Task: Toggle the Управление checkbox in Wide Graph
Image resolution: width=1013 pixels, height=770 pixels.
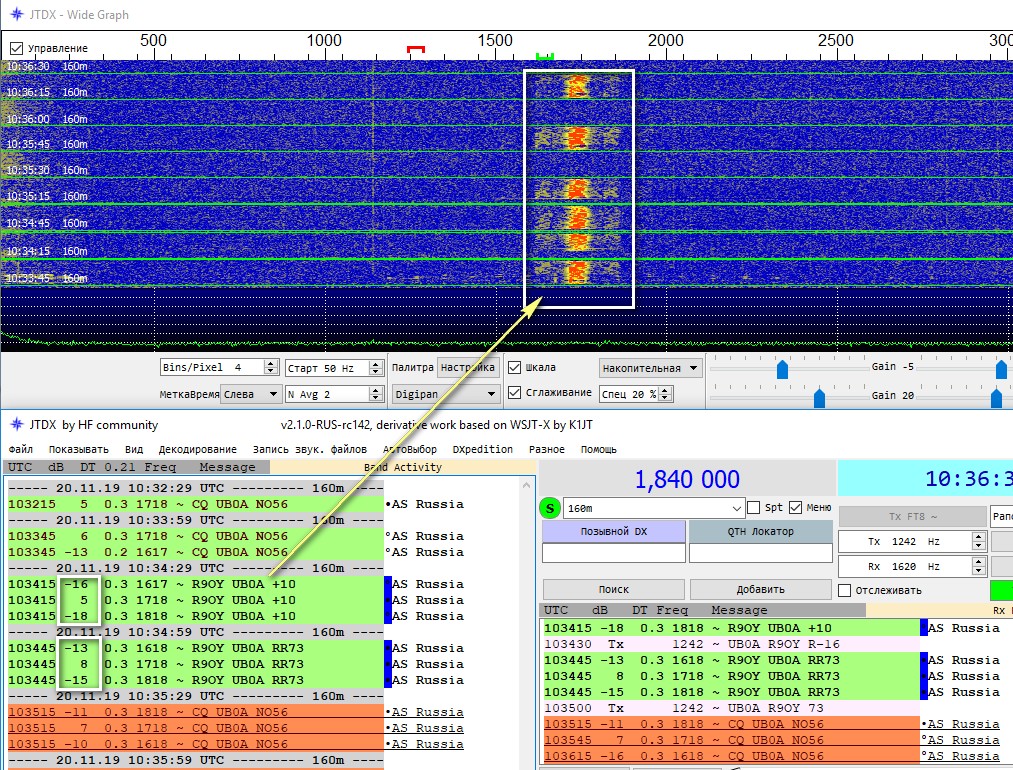Action: click(x=17, y=48)
